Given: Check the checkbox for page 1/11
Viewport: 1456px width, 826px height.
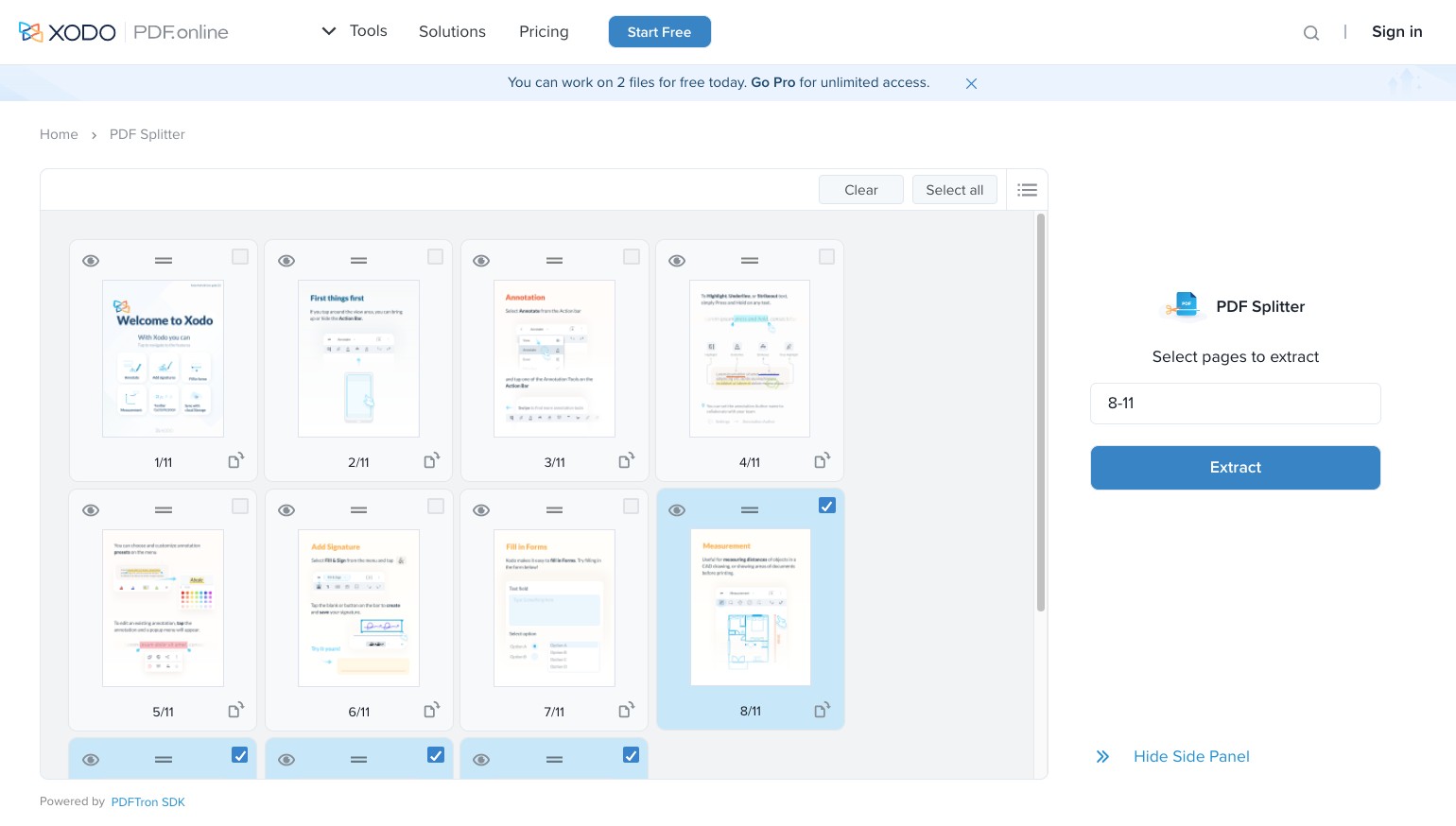Looking at the screenshot, I should coord(240,257).
